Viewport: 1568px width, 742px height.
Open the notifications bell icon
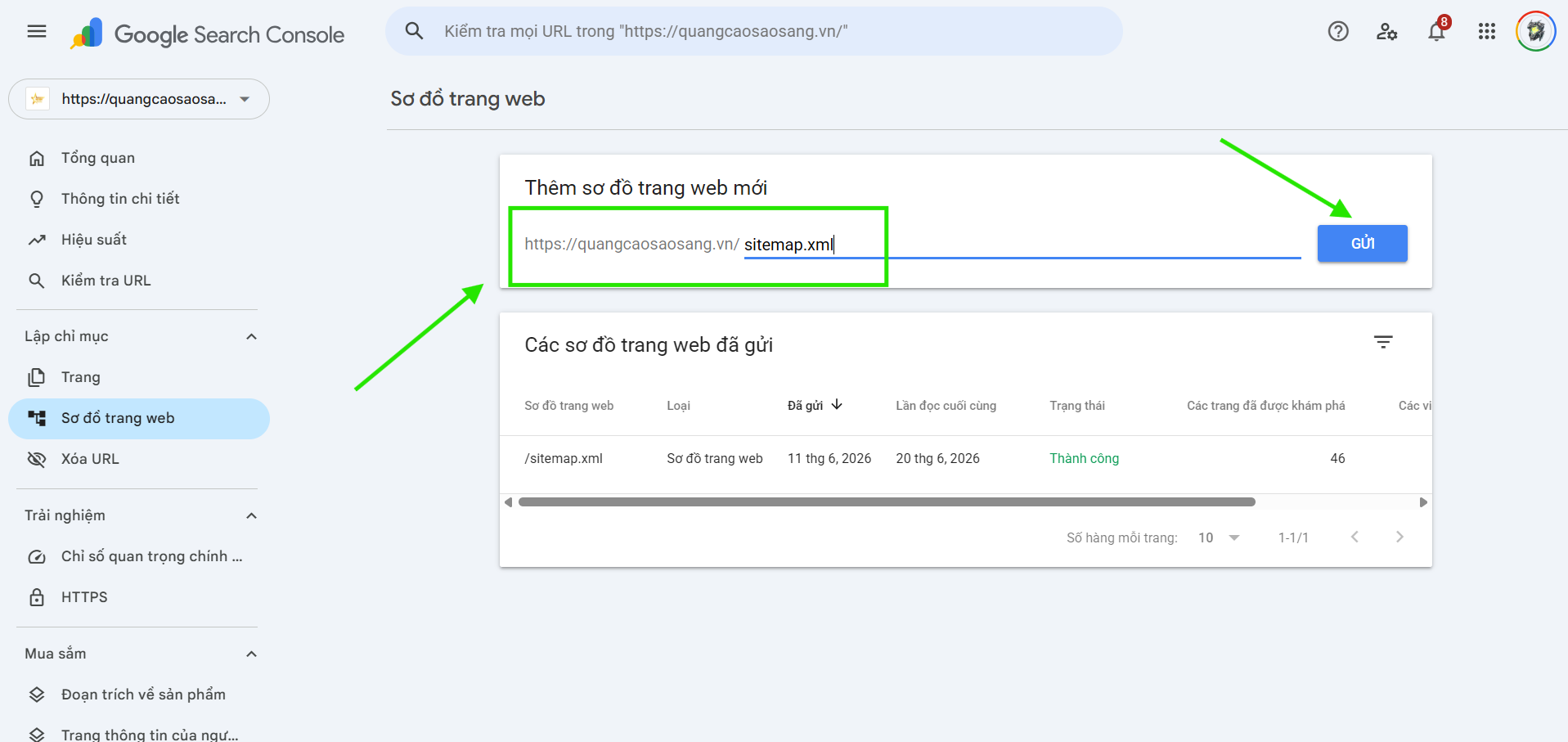click(x=1437, y=31)
